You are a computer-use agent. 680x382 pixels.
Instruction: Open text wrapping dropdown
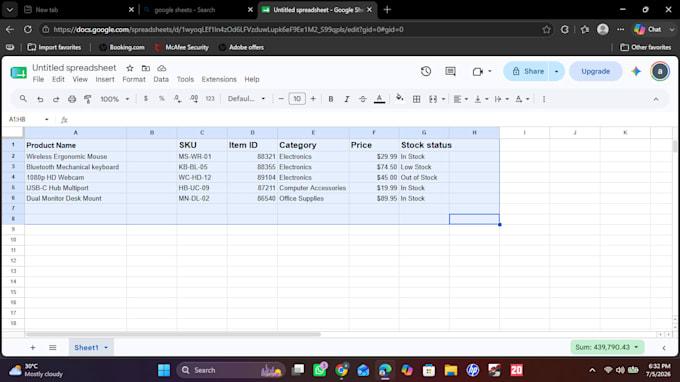[x=501, y=99]
